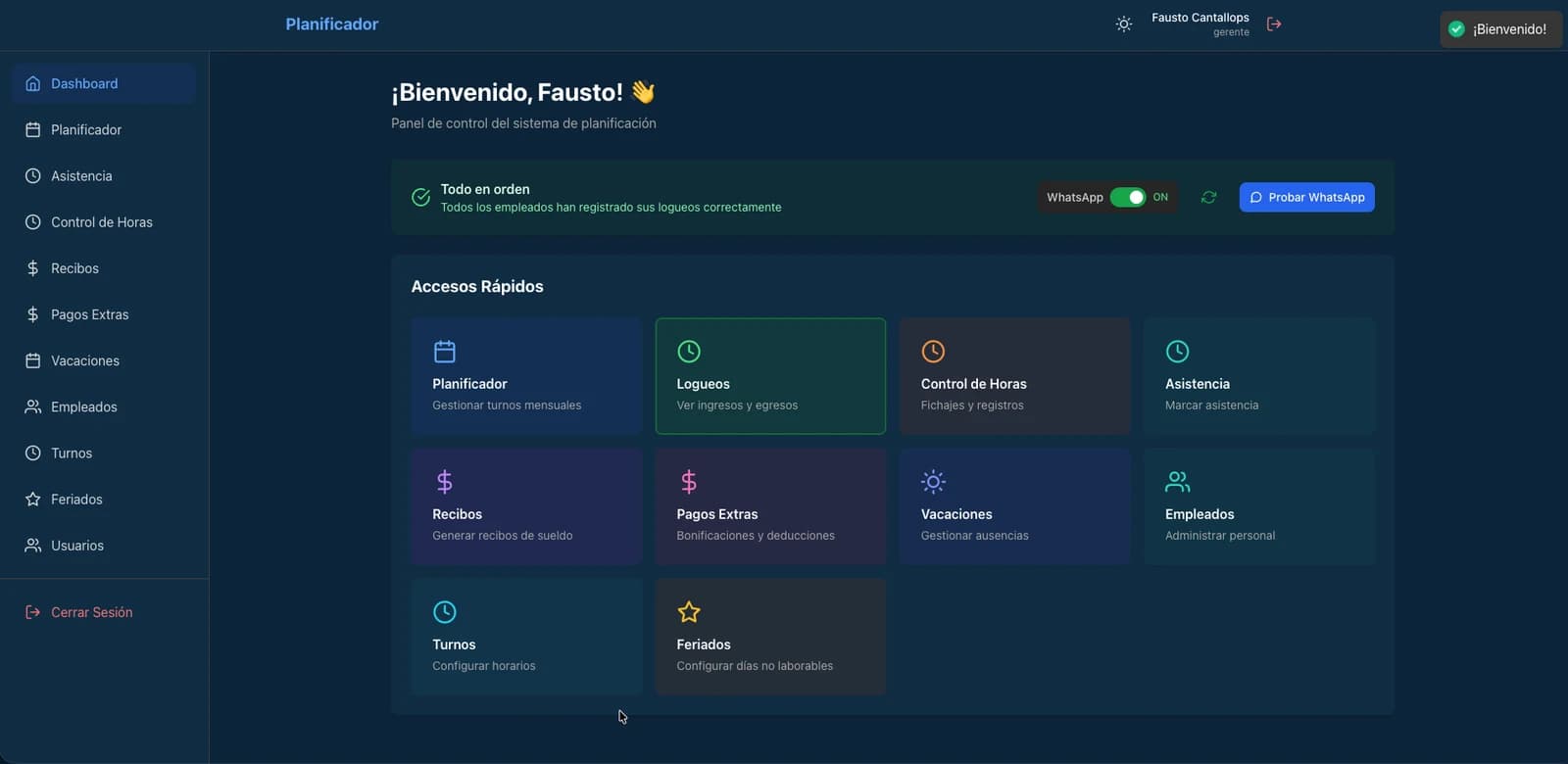Click the calendar icon on Planificador card
Image resolution: width=1568 pixels, height=764 pixels.
(x=445, y=351)
